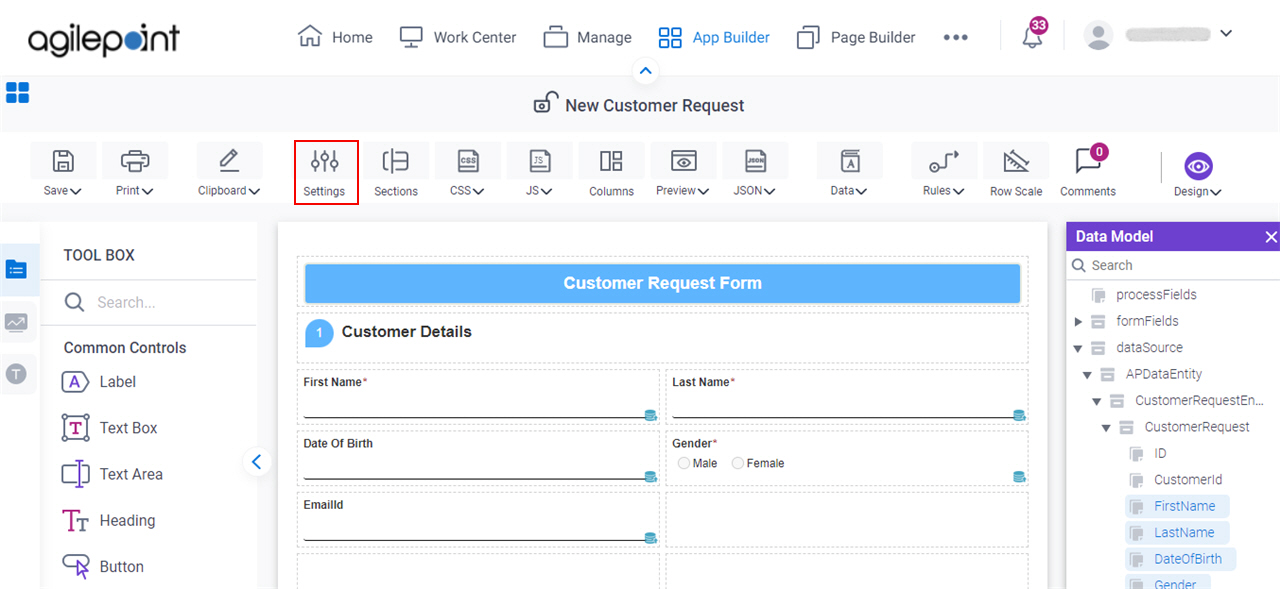Click the database icon on Date Of Birth field

pyautogui.click(x=650, y=477)
